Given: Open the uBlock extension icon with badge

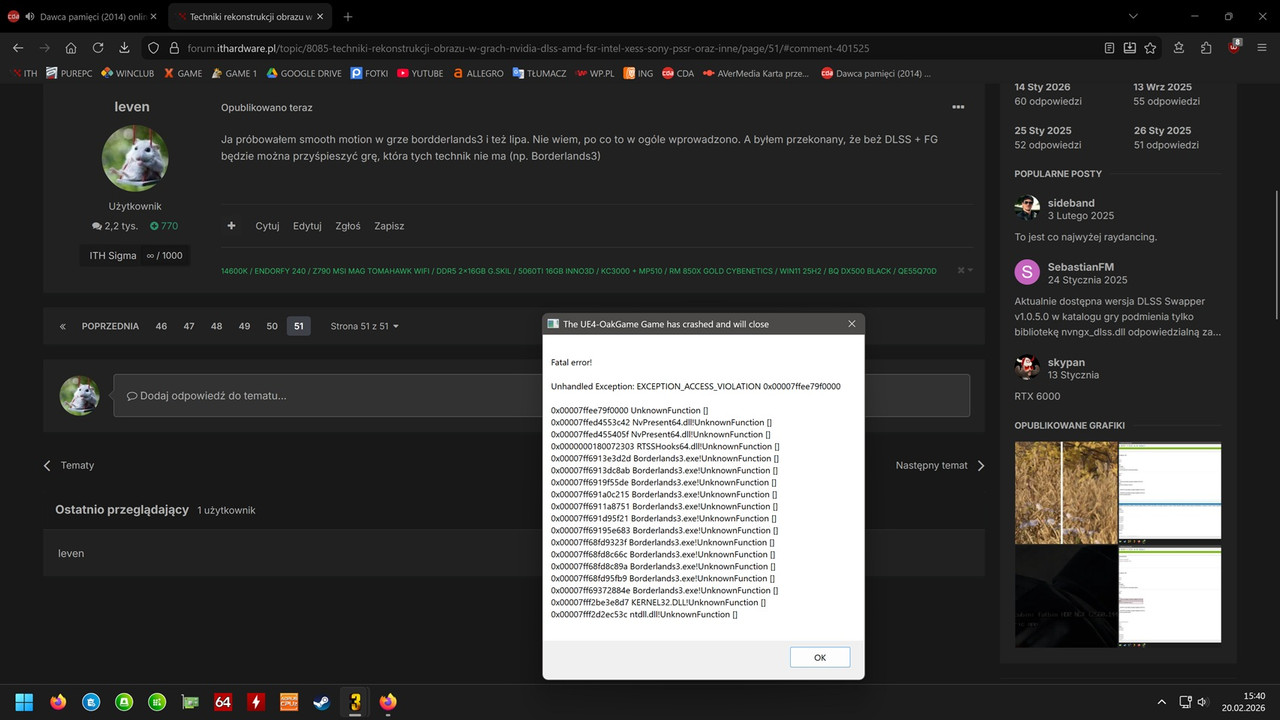Looking at the screenshot, I should [1235, 47].
